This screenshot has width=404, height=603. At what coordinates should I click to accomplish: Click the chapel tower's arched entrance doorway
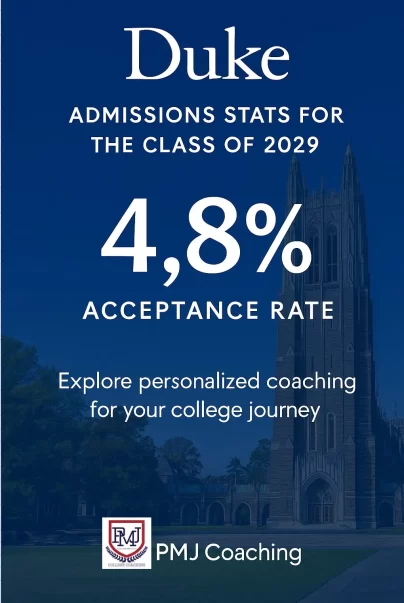click(x=320, y=501)
